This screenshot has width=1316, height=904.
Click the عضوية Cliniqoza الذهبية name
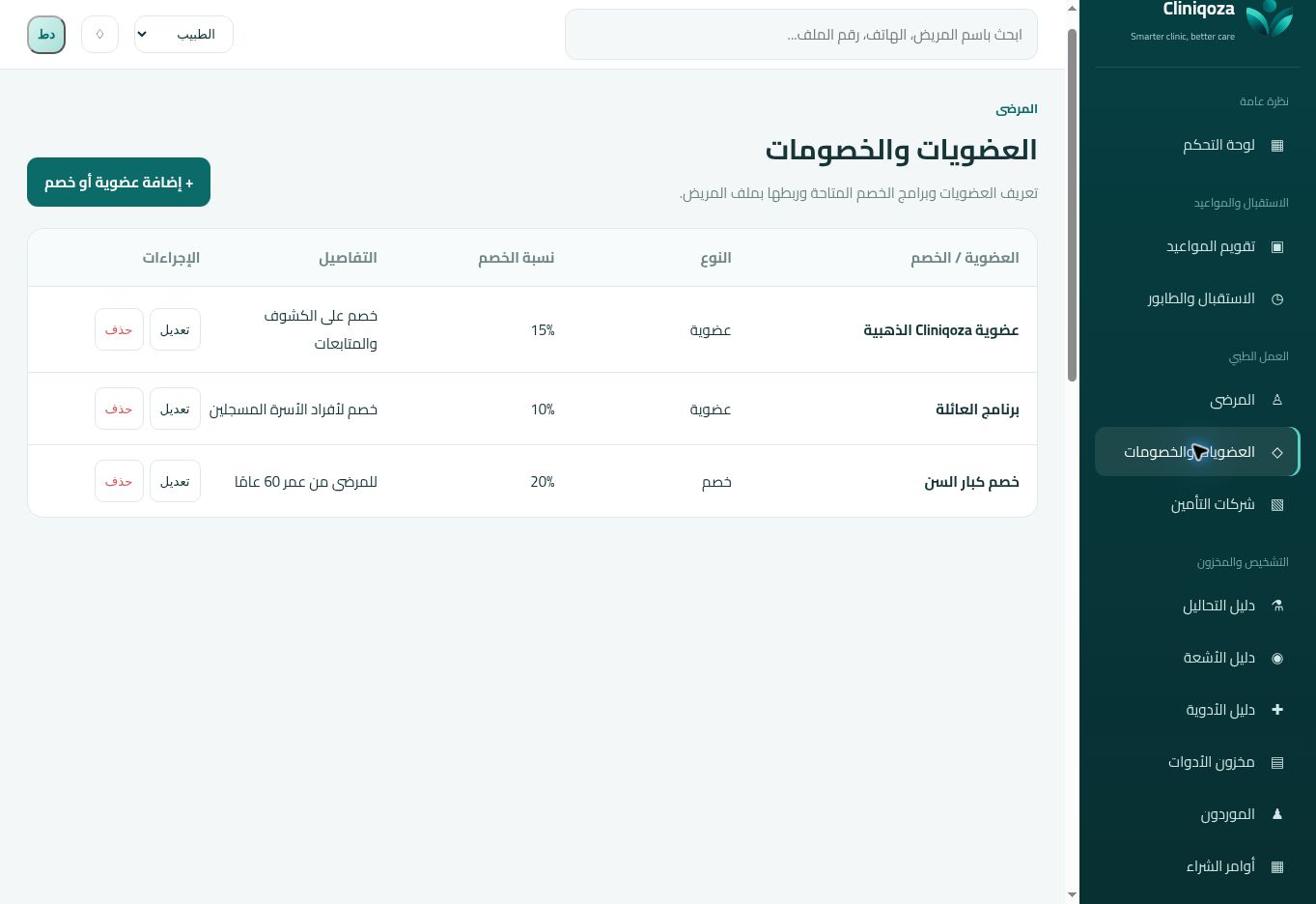[941, 330]
